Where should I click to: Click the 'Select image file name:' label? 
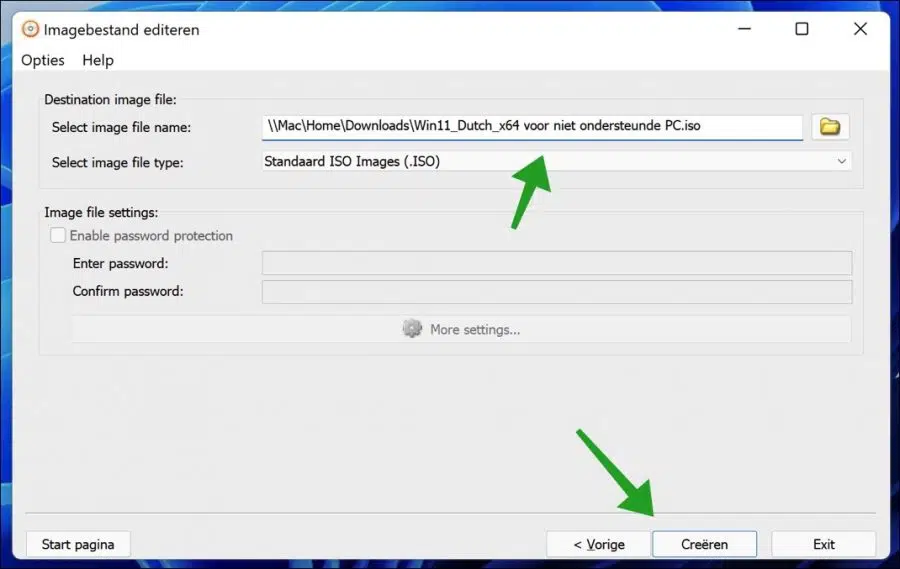pos(121,127)
